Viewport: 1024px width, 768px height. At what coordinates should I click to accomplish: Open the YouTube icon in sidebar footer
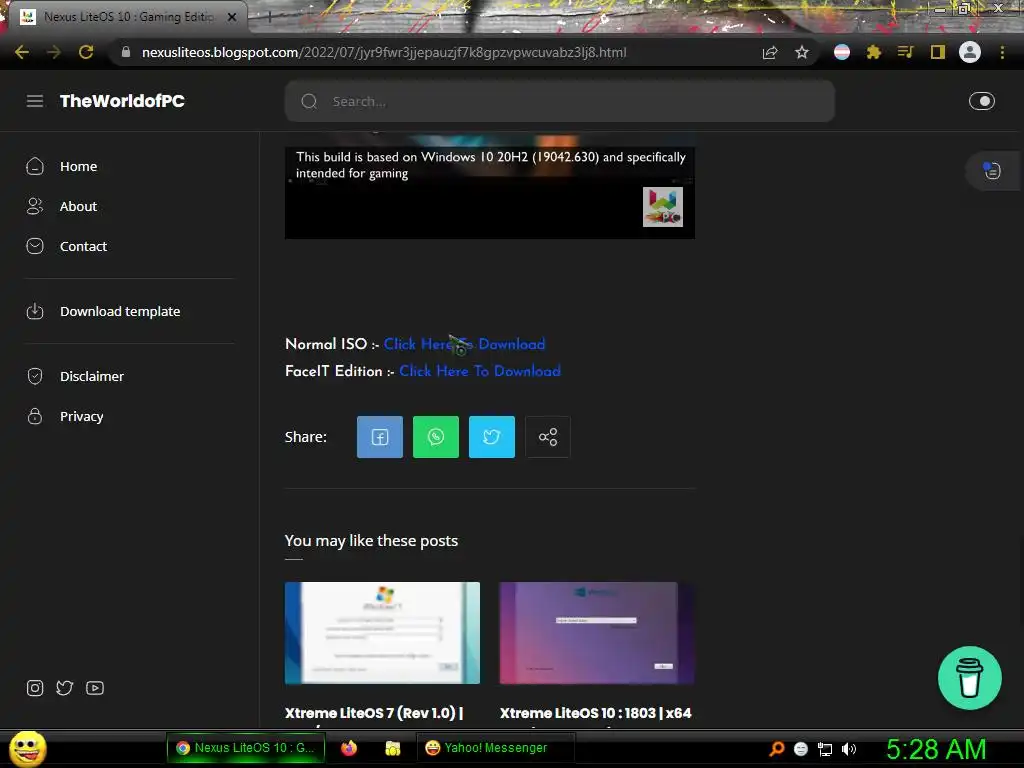(x=95, y=688)
